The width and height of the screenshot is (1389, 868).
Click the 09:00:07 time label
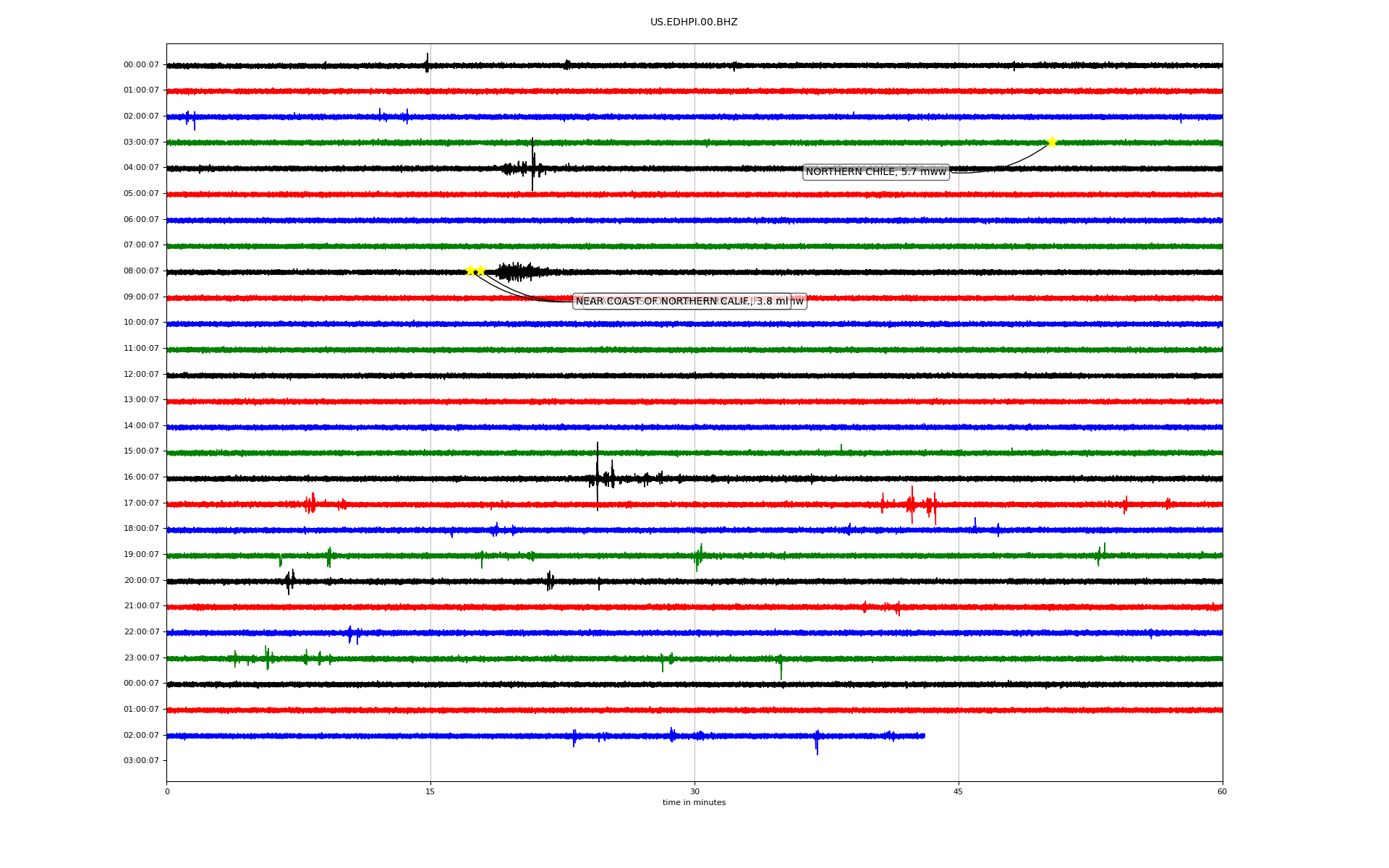141,297
